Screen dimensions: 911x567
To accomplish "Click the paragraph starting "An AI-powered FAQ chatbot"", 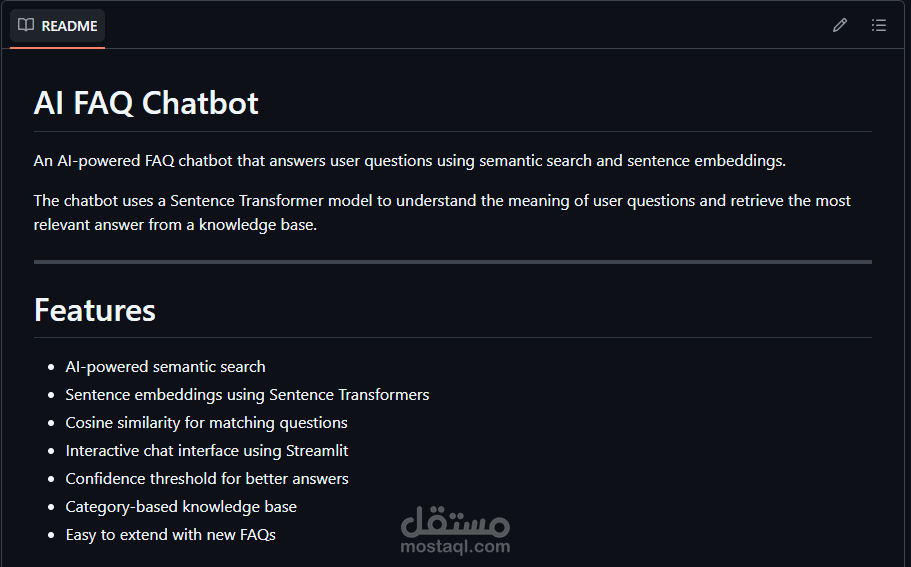I will coord(410,160).
